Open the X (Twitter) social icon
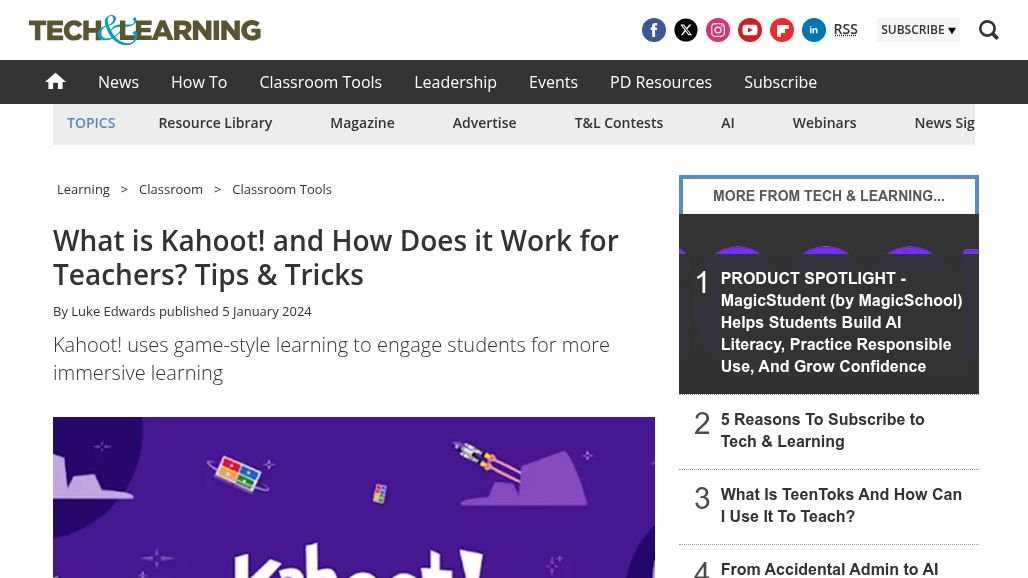Screen dimensions: 1028x578 (686, 30)
